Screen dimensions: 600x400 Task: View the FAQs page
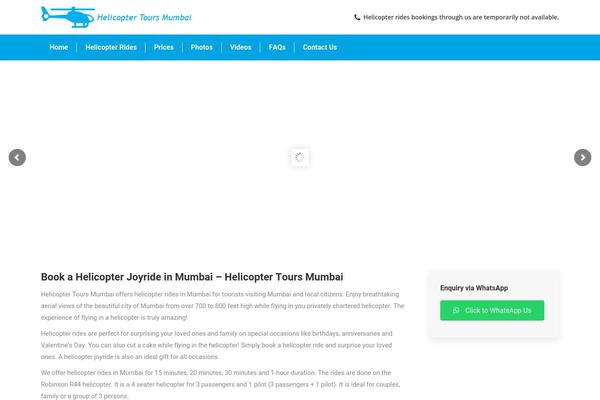point(277,47)
